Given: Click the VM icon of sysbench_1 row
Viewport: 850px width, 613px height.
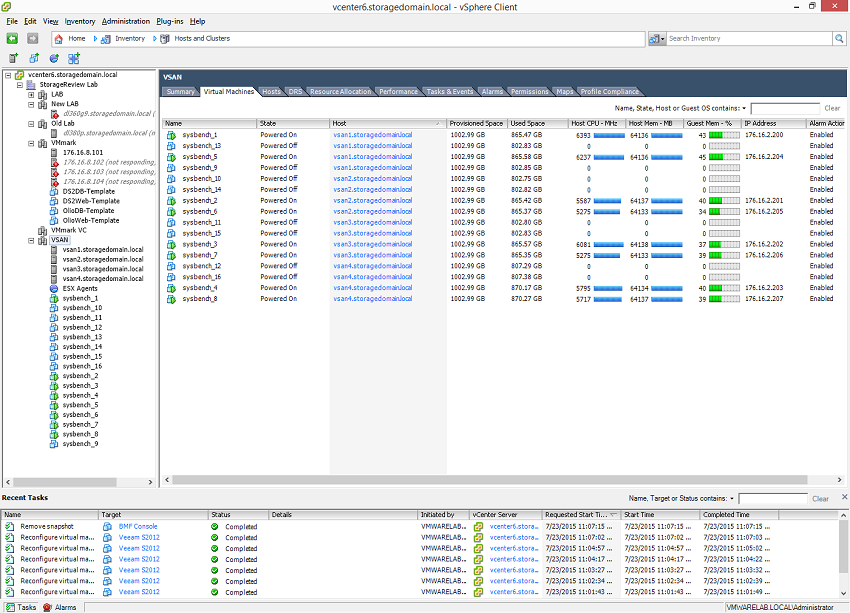Looking at the screenshot, I should pos(171,135).
